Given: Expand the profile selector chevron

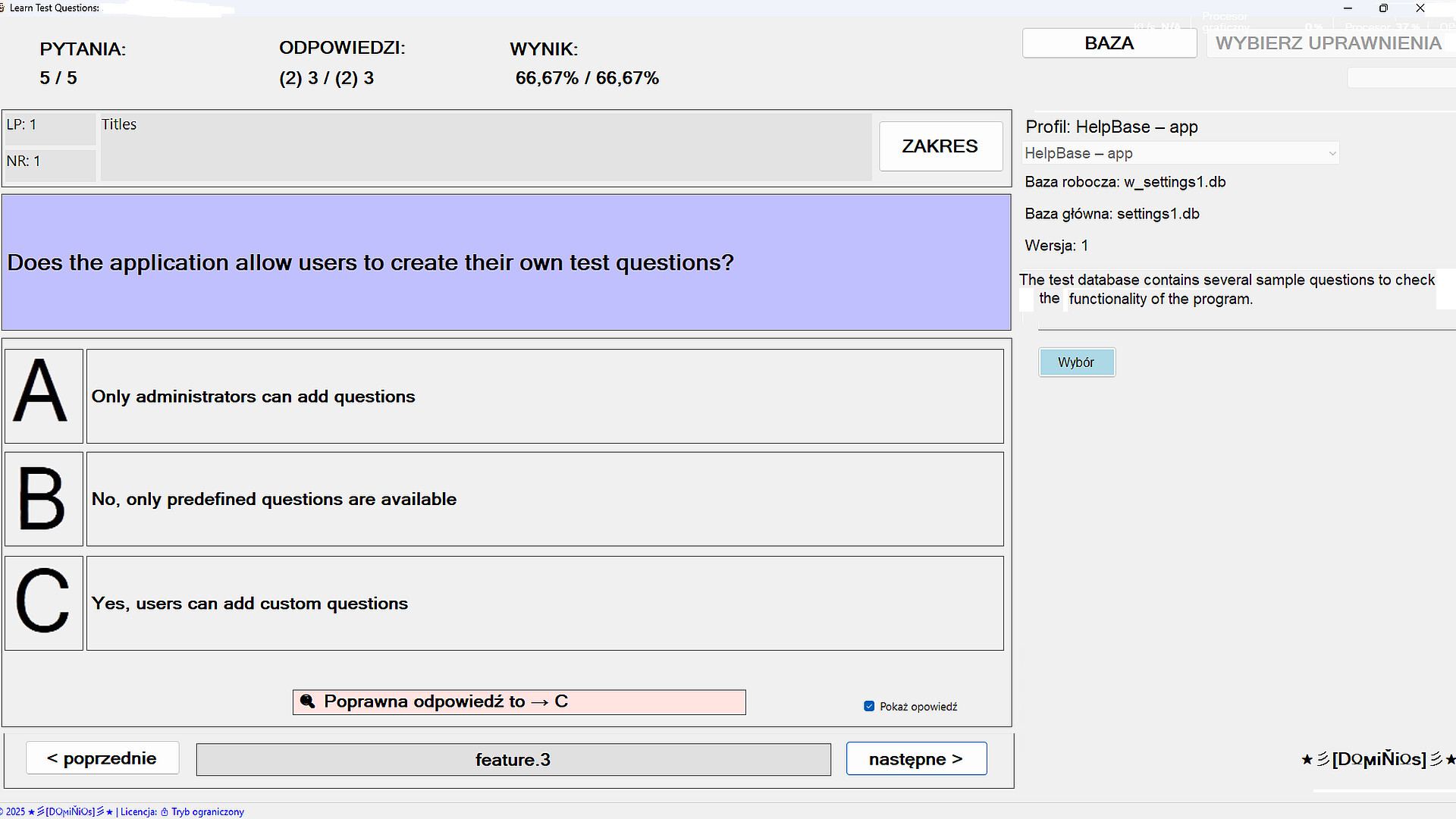Looking at the screenshot, I should point(1332,152).
